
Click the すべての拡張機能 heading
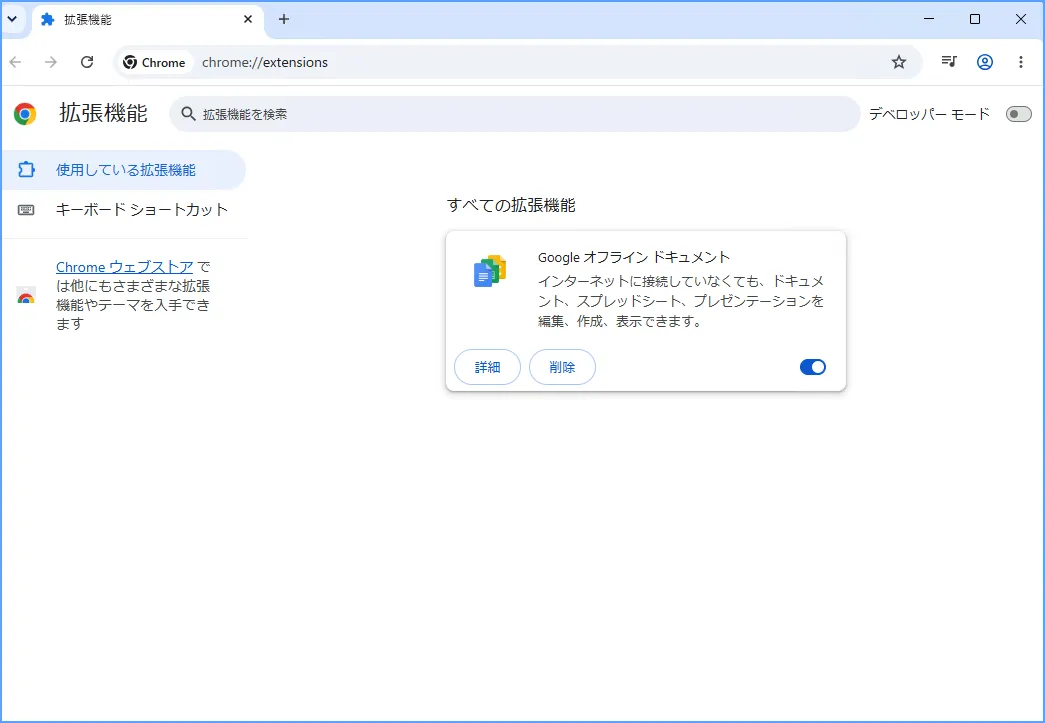pyautogui.click(x=511, y=205)
